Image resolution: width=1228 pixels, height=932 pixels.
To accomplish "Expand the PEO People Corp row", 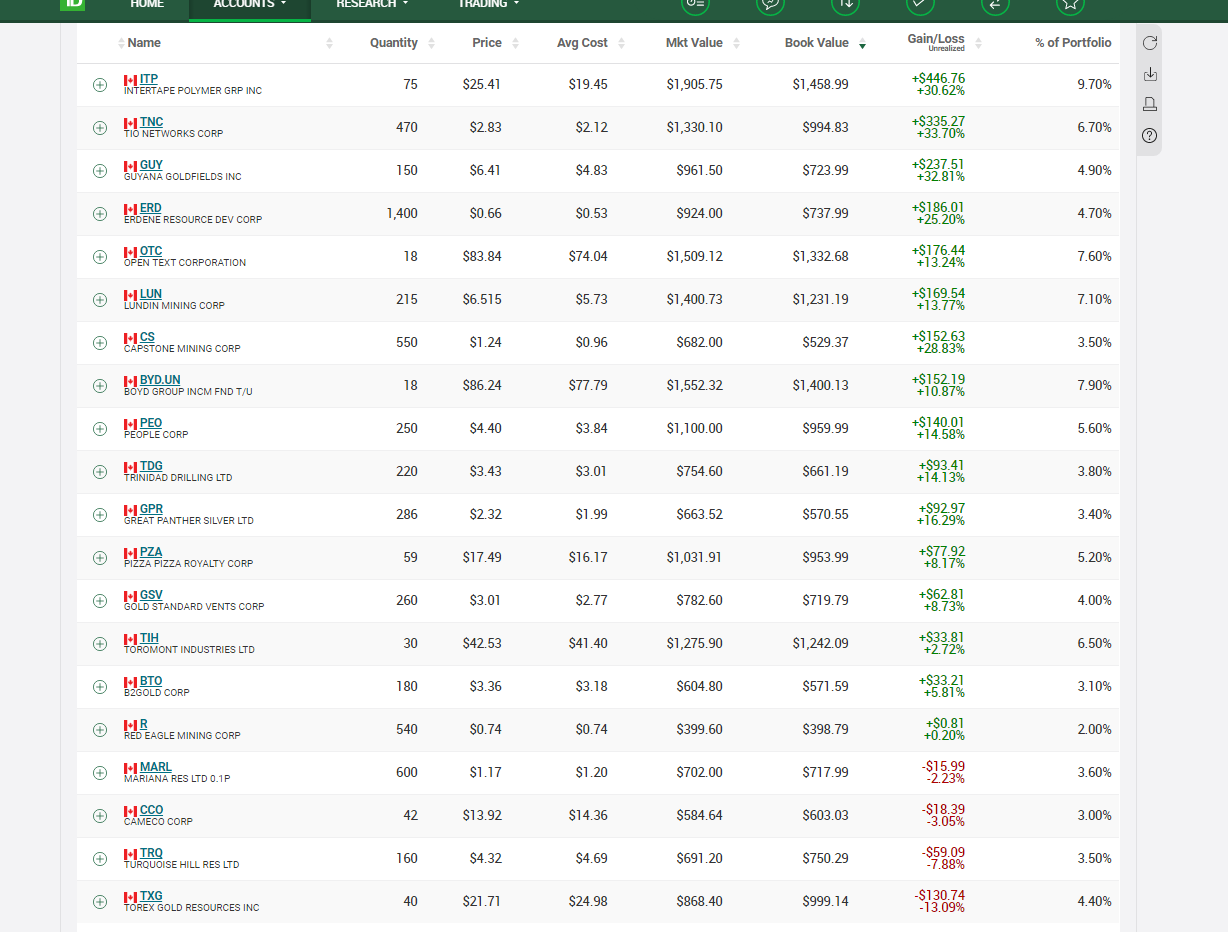I will pyautogui.click(x=100, y=429).
